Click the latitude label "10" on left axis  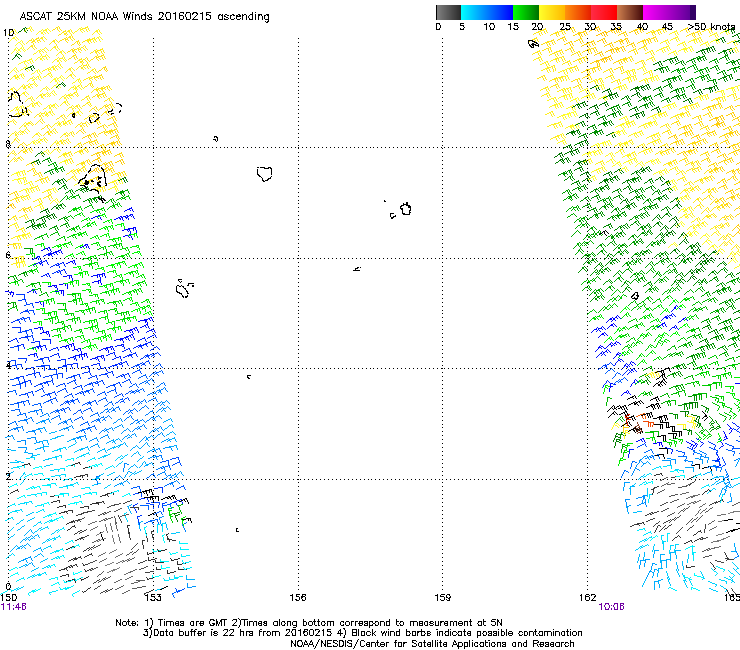(8, 33)
